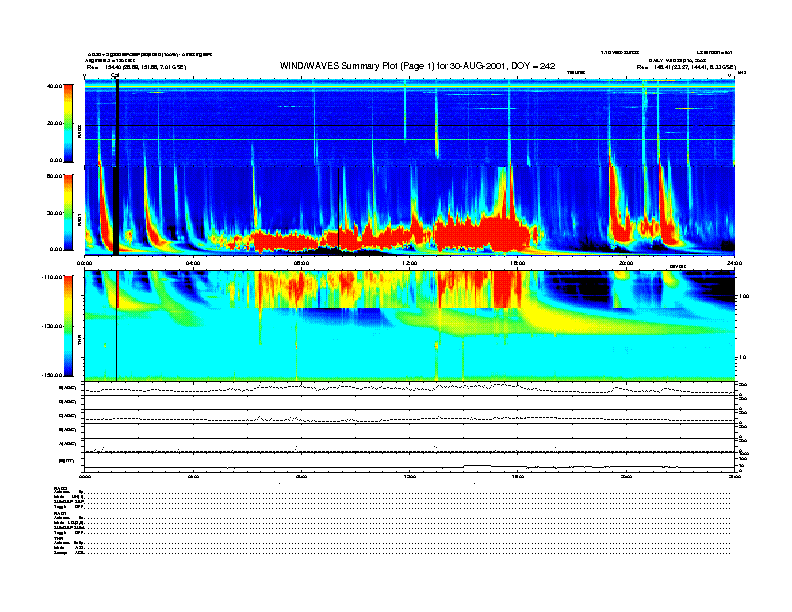
Task: Click the Cal label above the spectrogram
Action: 115,75
